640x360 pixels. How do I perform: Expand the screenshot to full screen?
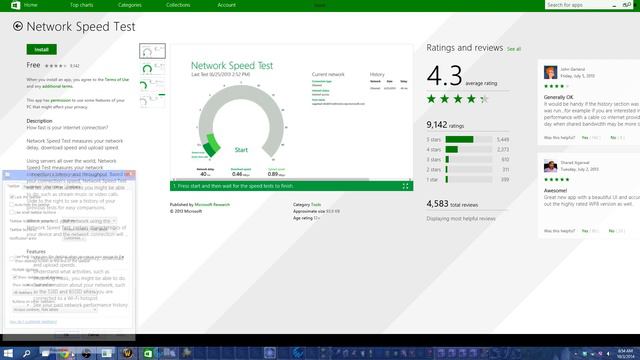tap(405, 186)
